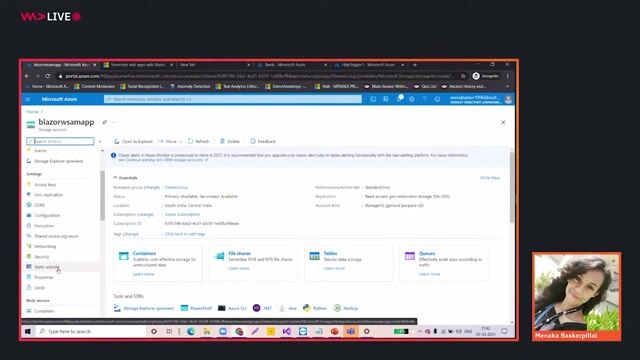Click the Tables card icon
This screenshot has width=640, height=360.
314,256
